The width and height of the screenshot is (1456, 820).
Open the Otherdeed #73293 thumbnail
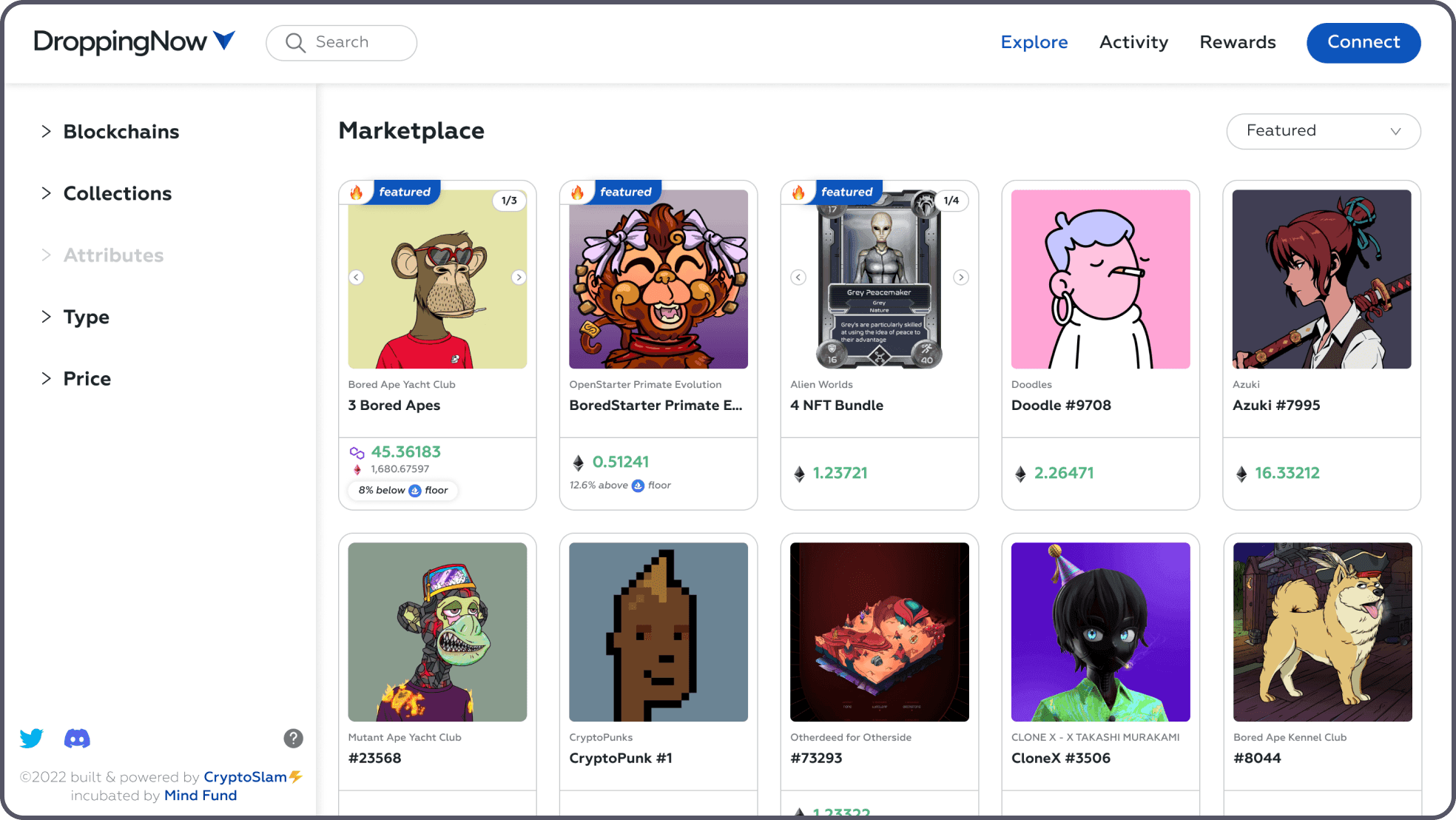click(x=879, y=632)
